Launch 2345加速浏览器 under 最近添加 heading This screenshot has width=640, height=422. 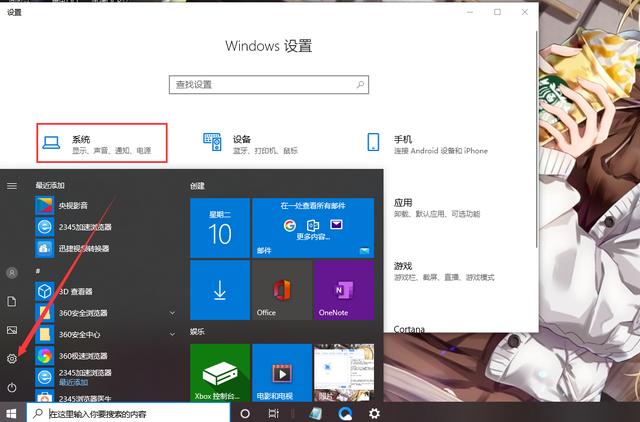105,227
